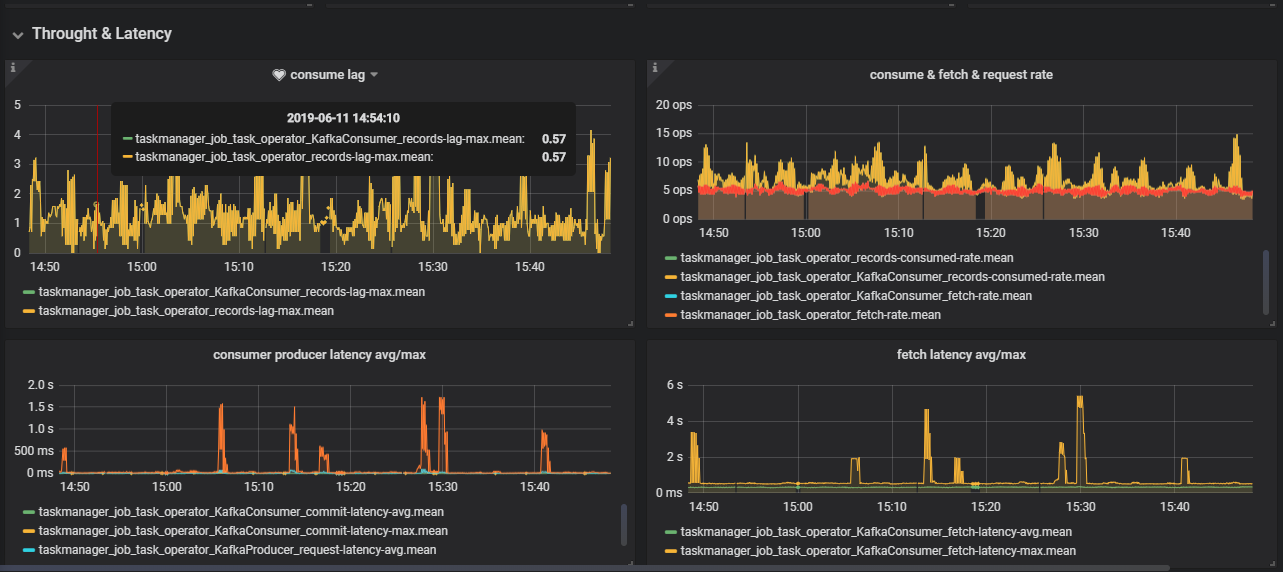Click yellow swatch of fetch-latency-max.mean
Screen dimensions: 1283x572
[x=671, y=551]
